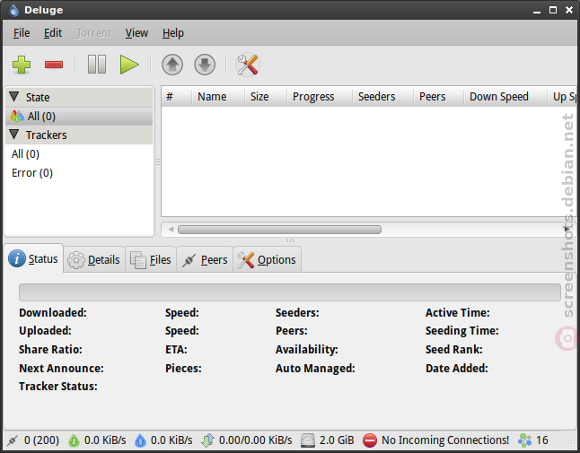Click the Date Added label

tap(456, 368)
